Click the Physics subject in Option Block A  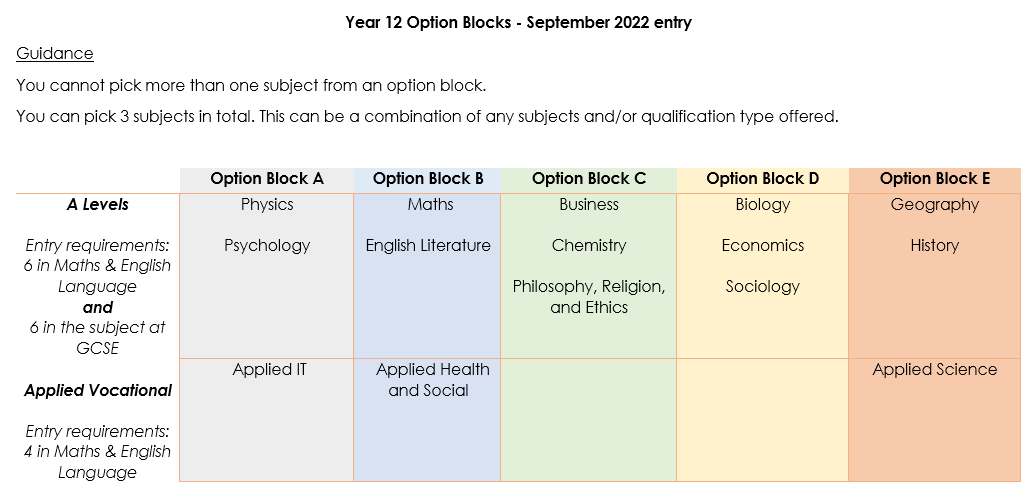267,205
